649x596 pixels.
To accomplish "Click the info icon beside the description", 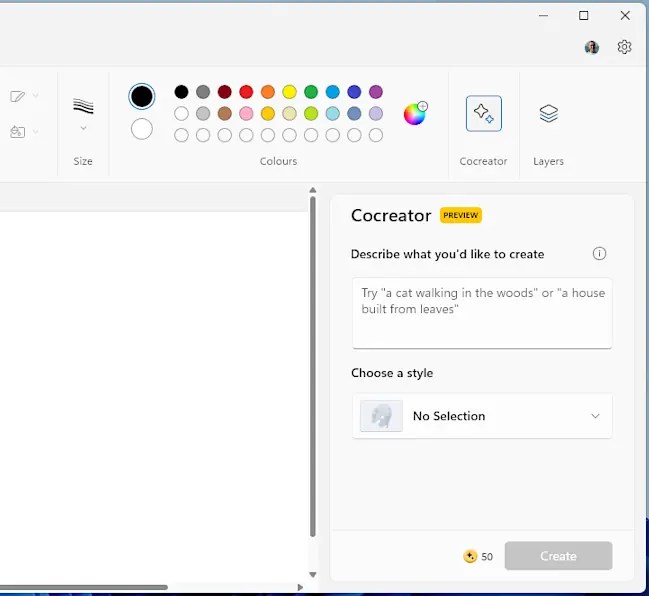I will 599,253.
